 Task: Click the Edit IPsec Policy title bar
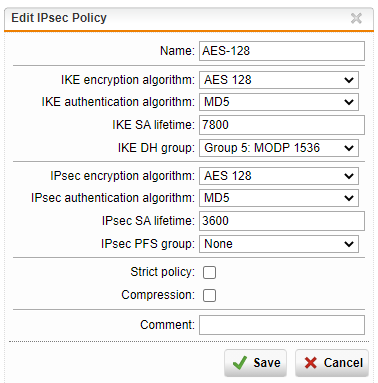189,18
